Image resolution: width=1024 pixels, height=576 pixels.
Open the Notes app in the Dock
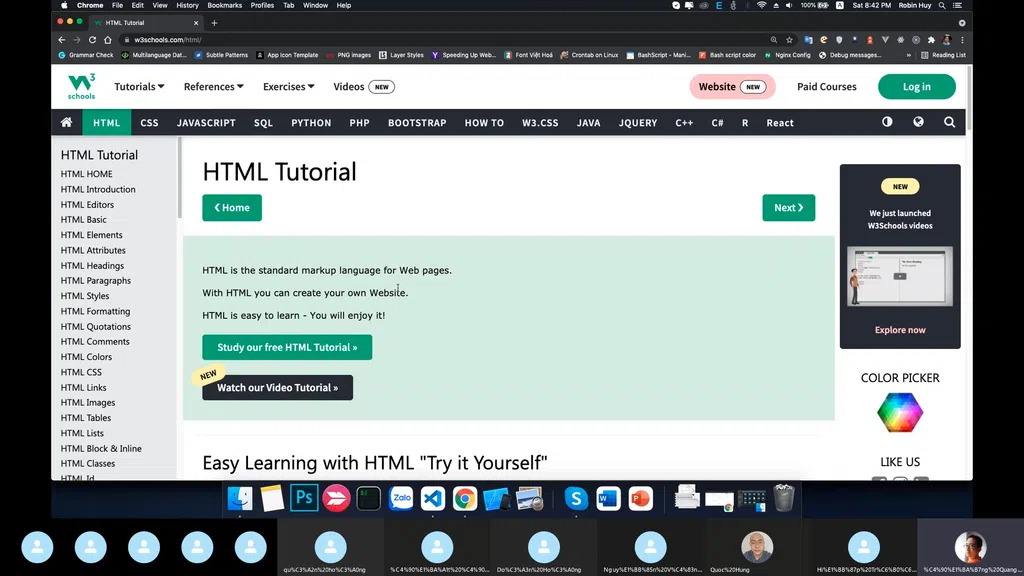pyautogui.click(x=272, y=498)
